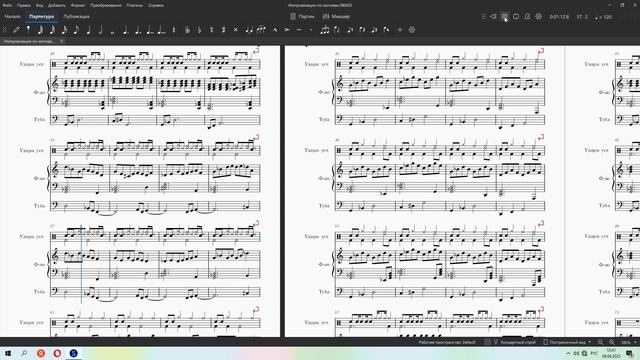Click the playback time 0:01:12.8 field
Image resolution: width=640 pixels, height=360 pixels.
(x=559, y=17)
